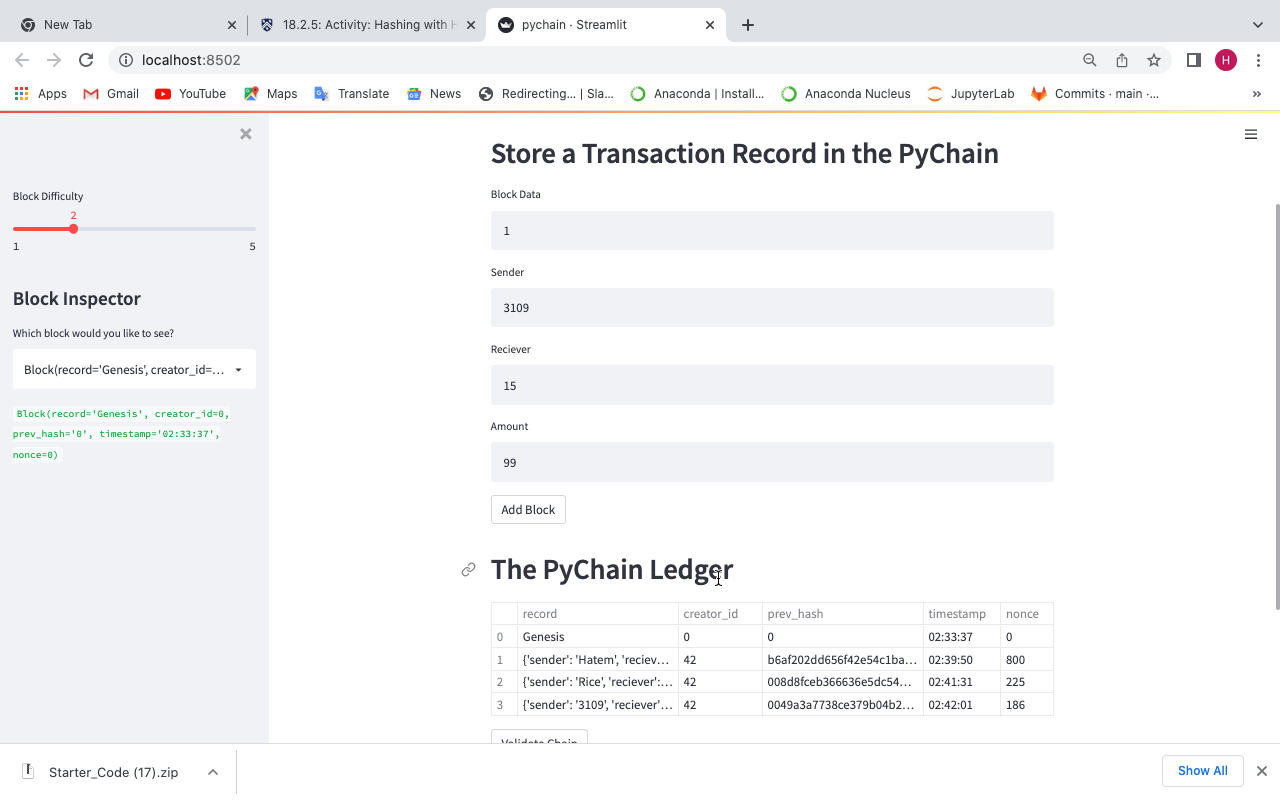The image size is (1280, 800).
Task: Open Chrome three-dot menu
Action: point(1259,60)
